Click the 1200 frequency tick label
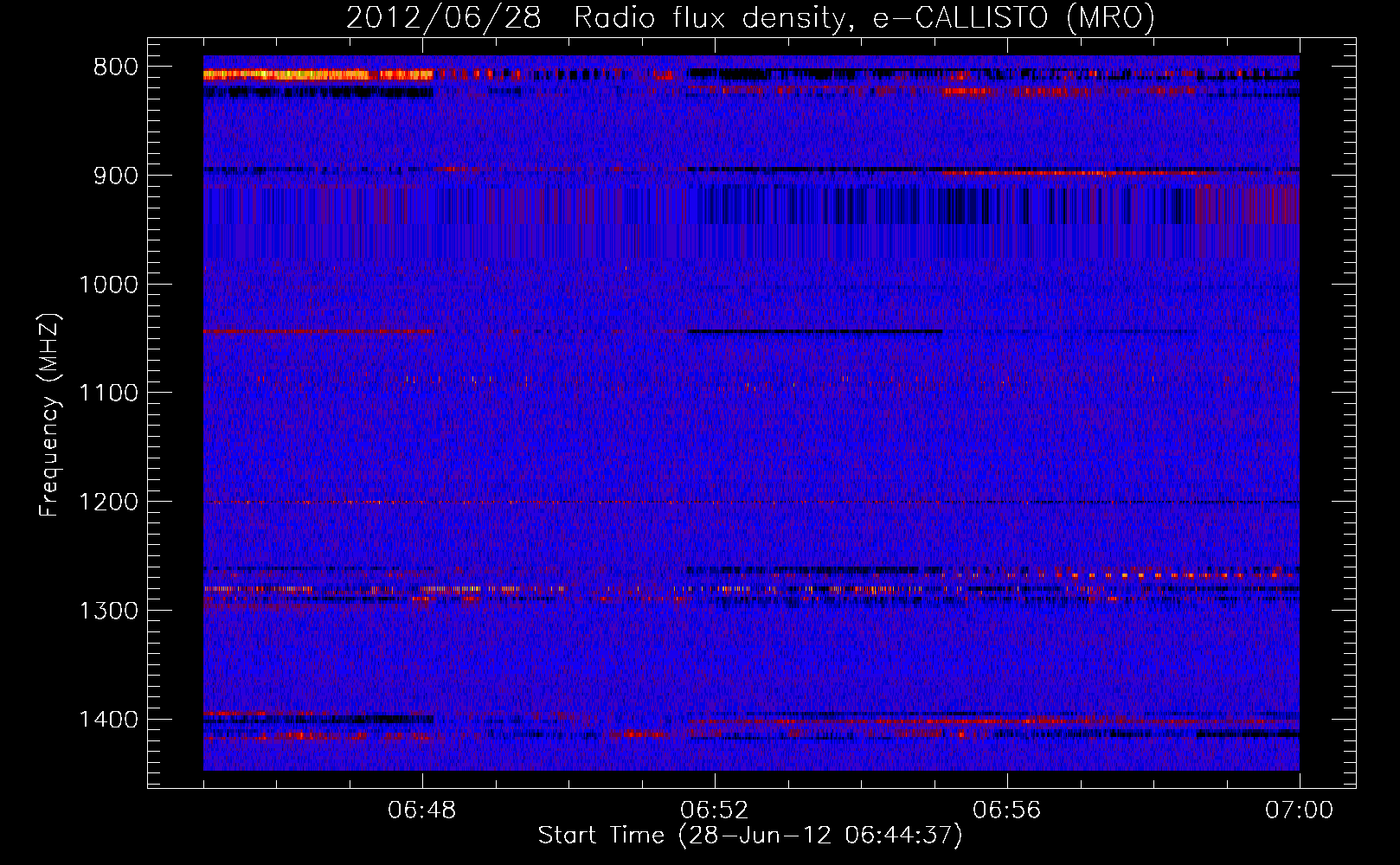 [108, 503]
